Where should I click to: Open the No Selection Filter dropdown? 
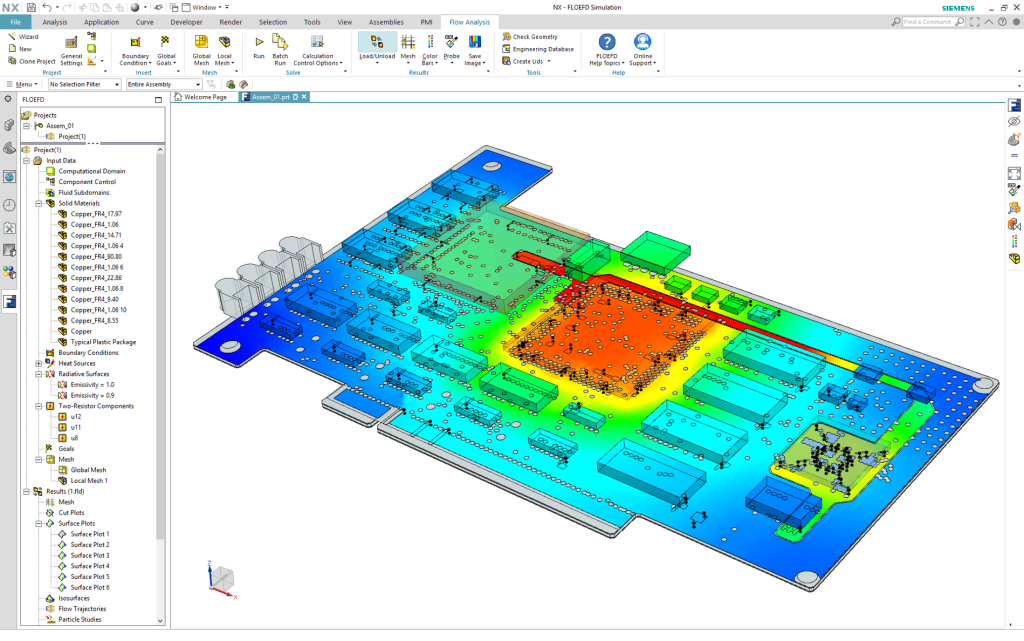click(x=85, y=84)
